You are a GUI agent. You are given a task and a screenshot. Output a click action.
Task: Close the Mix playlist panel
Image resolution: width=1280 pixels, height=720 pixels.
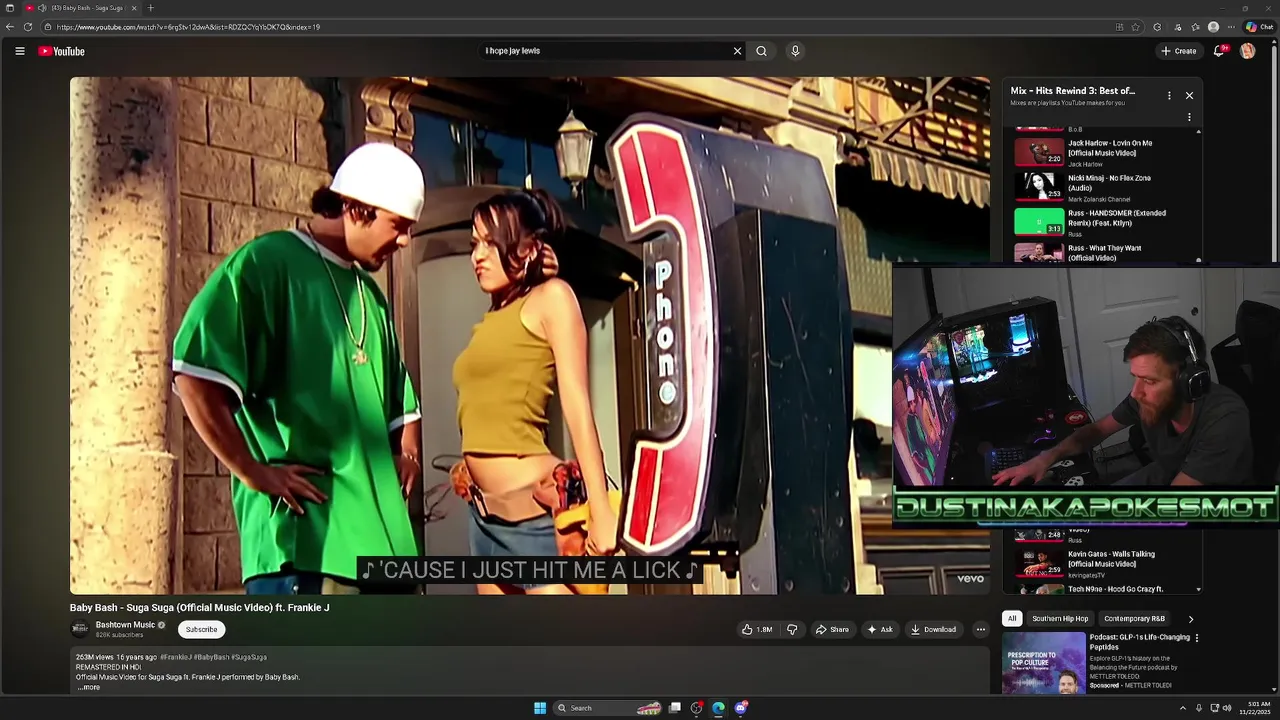(x=1189, y=95)
